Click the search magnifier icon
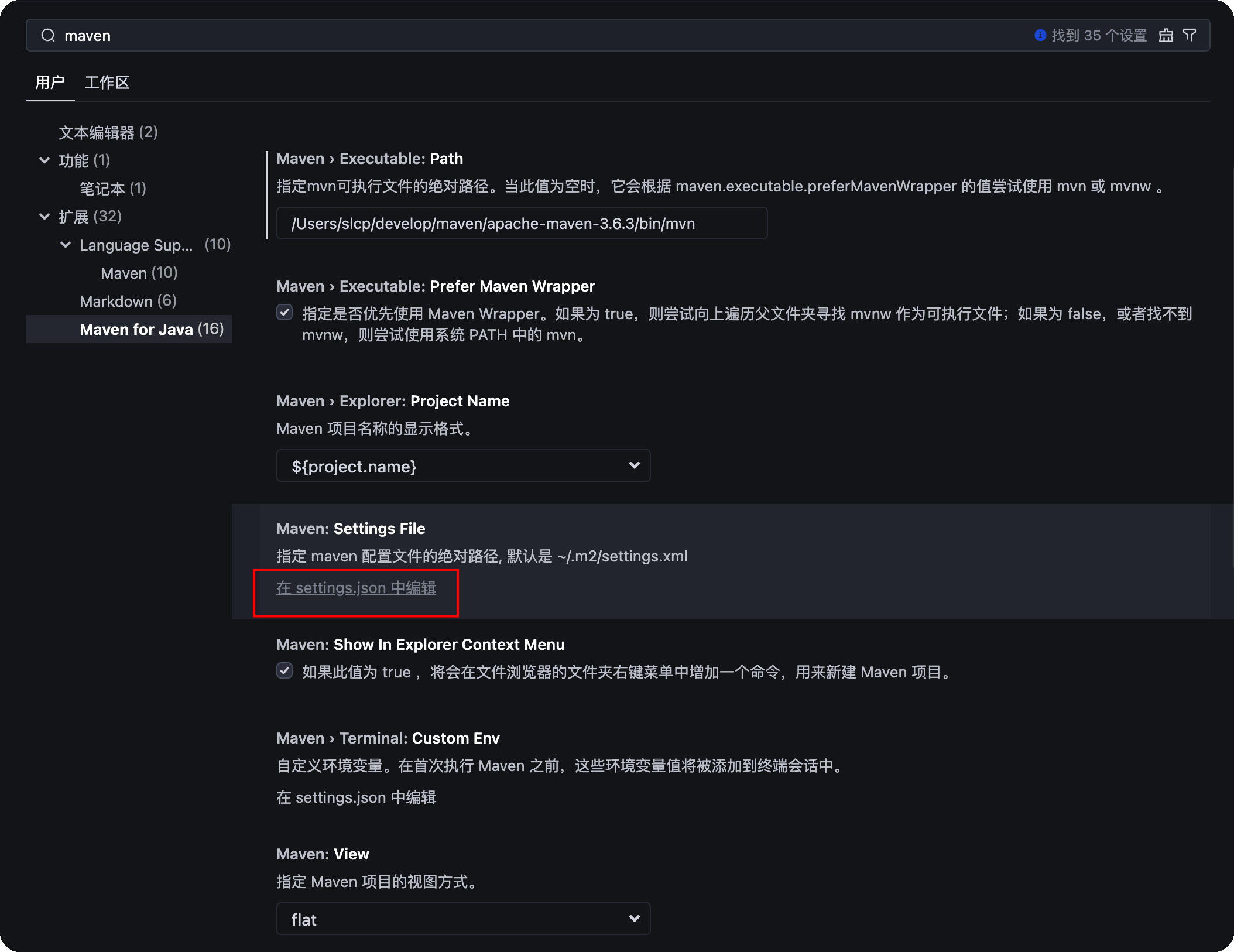This screenshot has height=952, width=1234. point(48,36)
